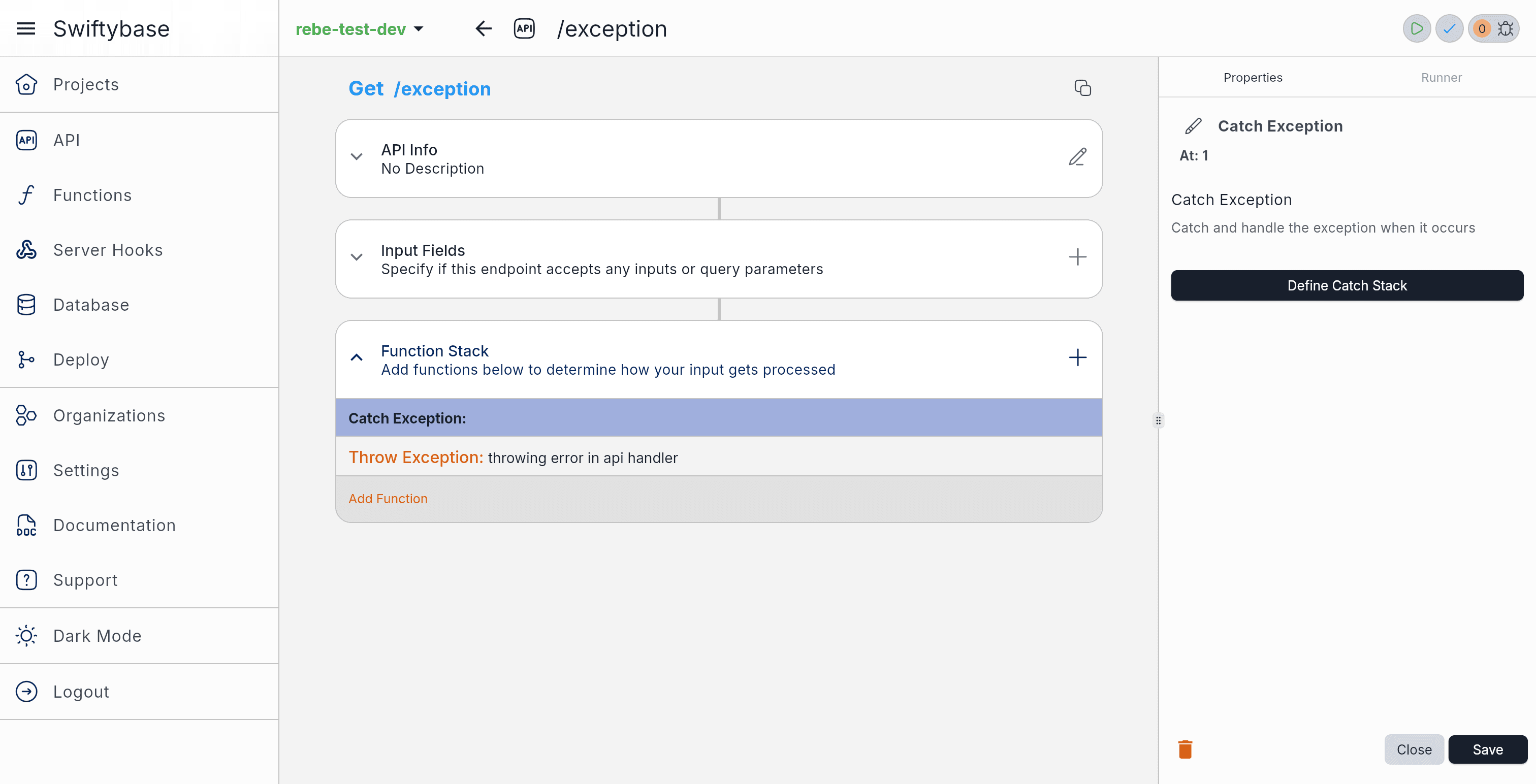
Task: Copy the endpoint with the copy icon
Action: tap(1083, 88)
